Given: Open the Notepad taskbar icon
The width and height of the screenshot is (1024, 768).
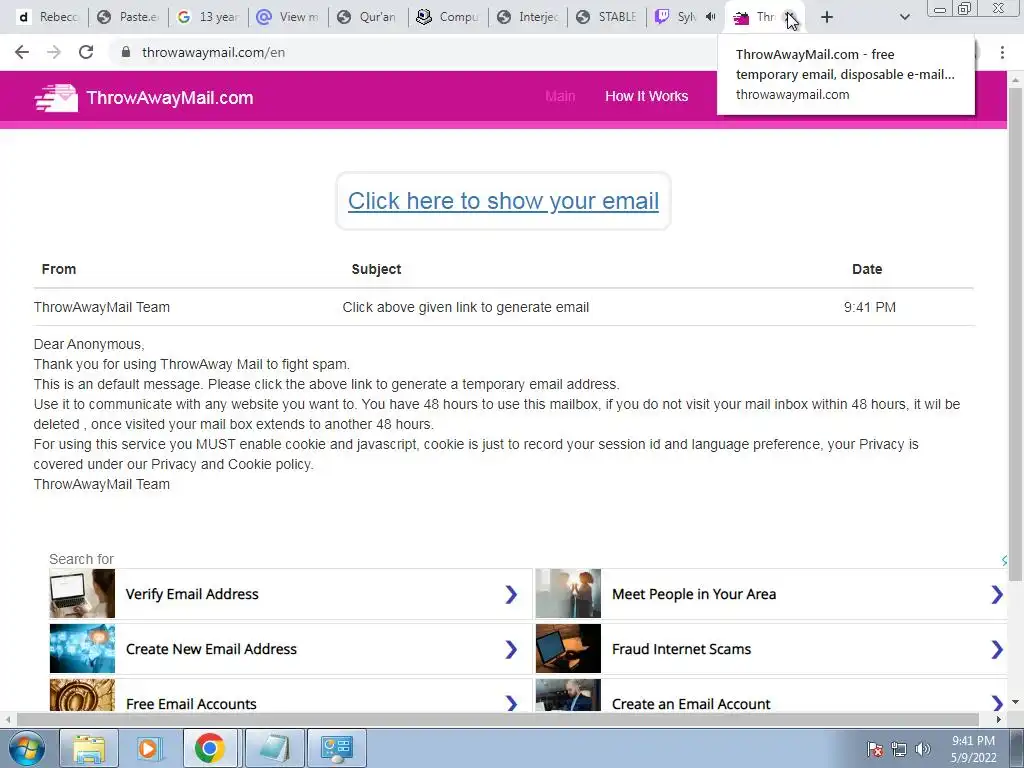Looking at the screenshot, I should [x=275, y=748].
